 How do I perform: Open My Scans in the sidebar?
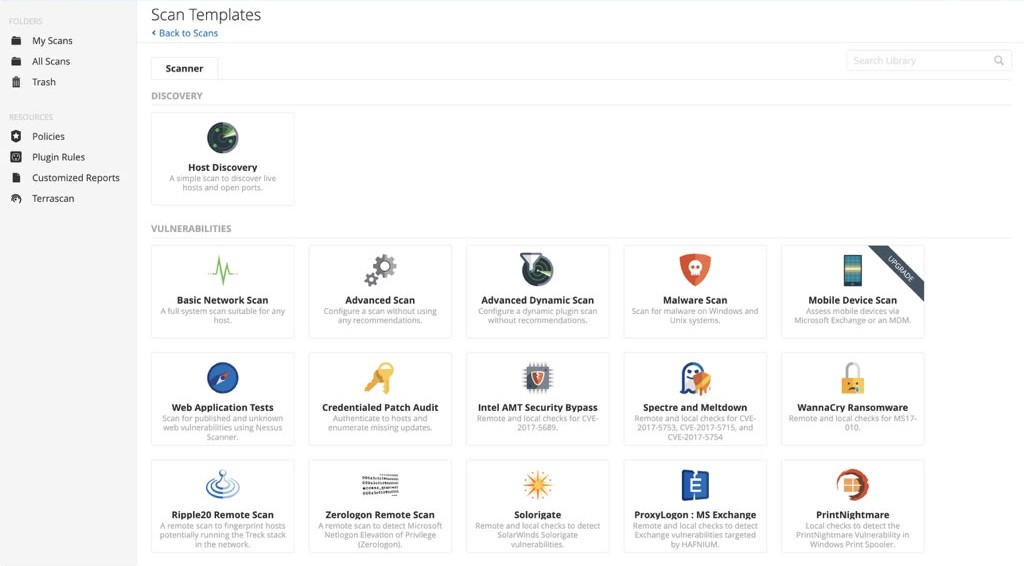(x=52, y=40)
